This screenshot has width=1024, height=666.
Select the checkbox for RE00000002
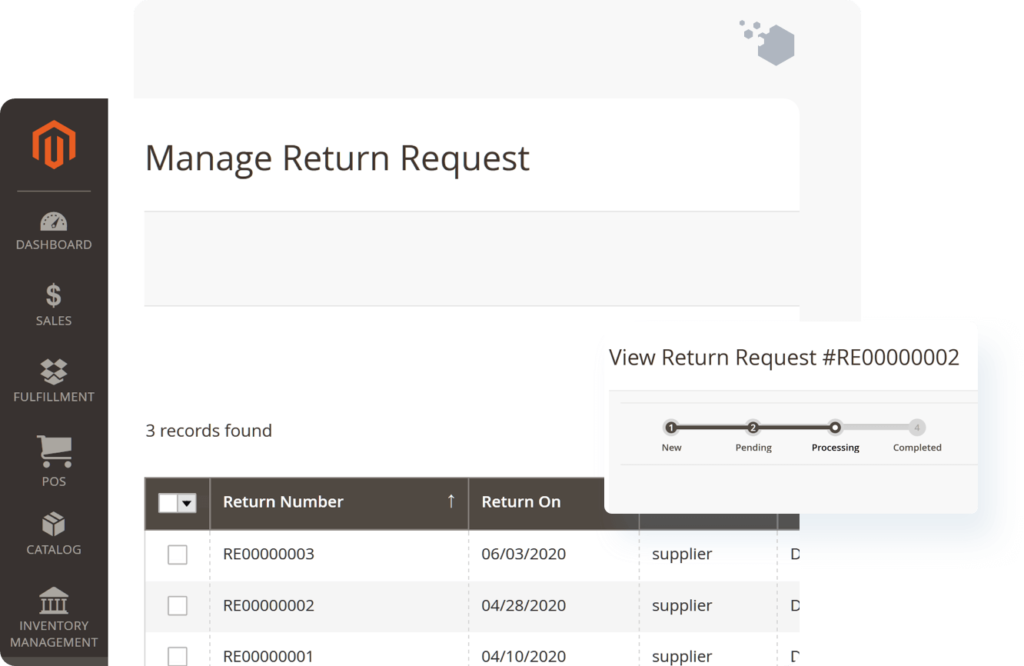click(x=177, y=606)
